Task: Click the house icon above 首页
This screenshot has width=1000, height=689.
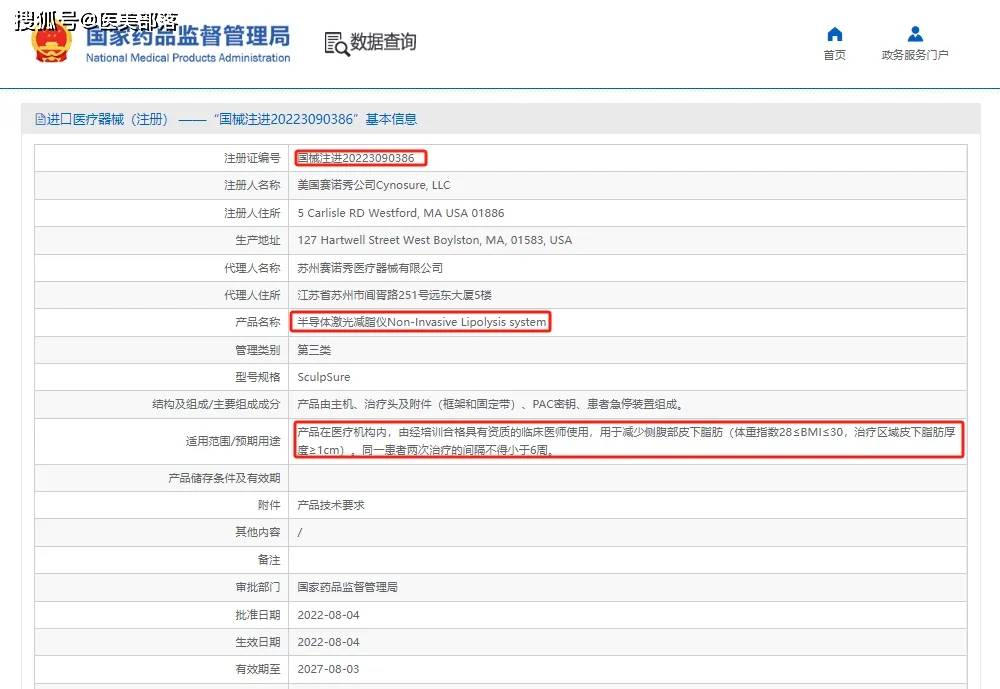Action: click(x=834, y=34)
